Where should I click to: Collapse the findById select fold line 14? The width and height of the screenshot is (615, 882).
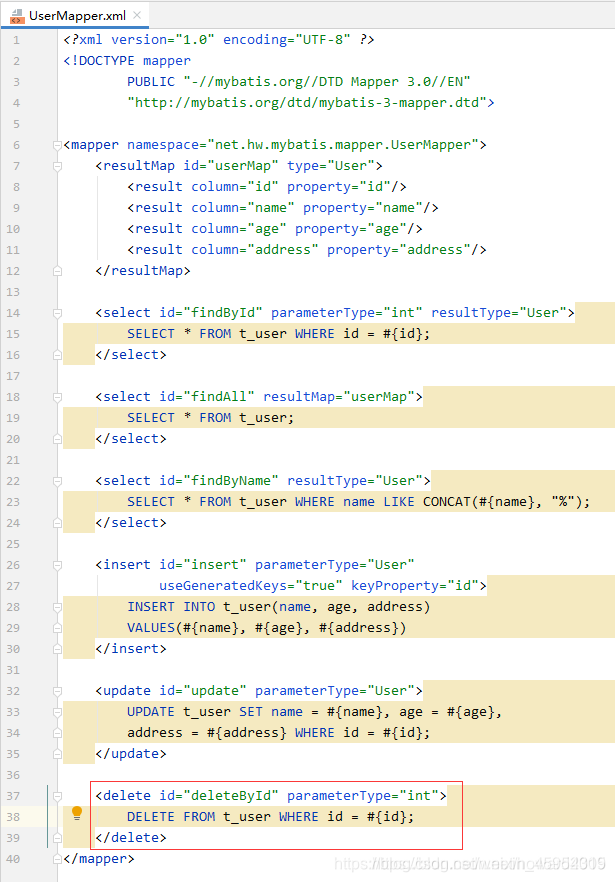click(x=57, y=313)
